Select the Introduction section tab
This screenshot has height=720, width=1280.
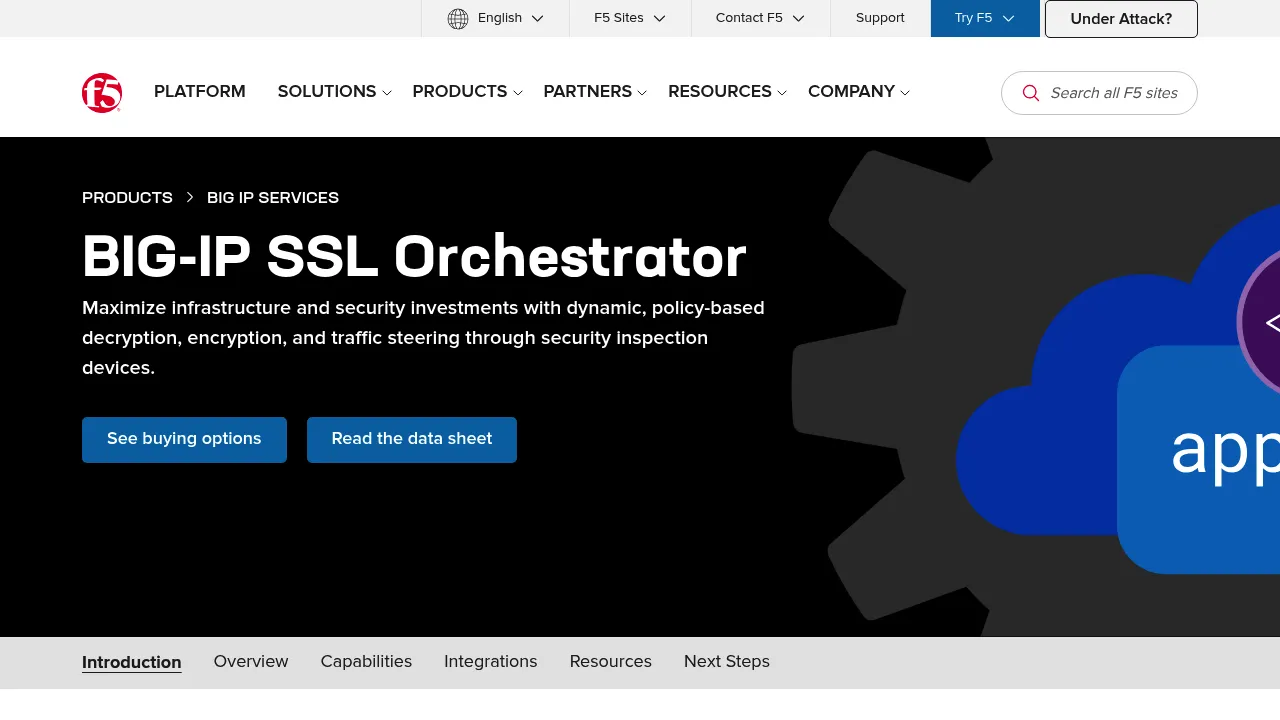[132, 662]
